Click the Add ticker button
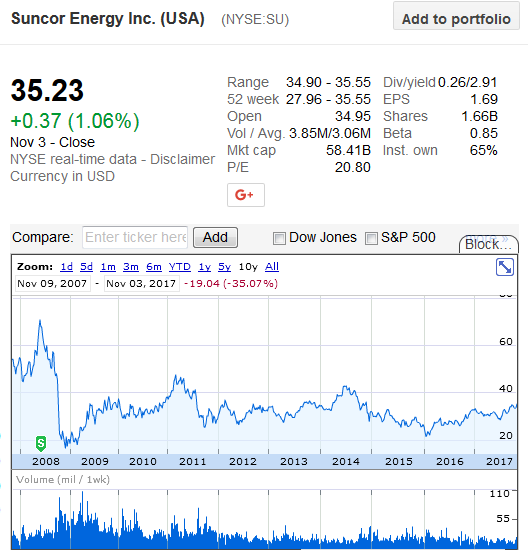This screenshot has height=550, width=528. (x=215, y=237)
